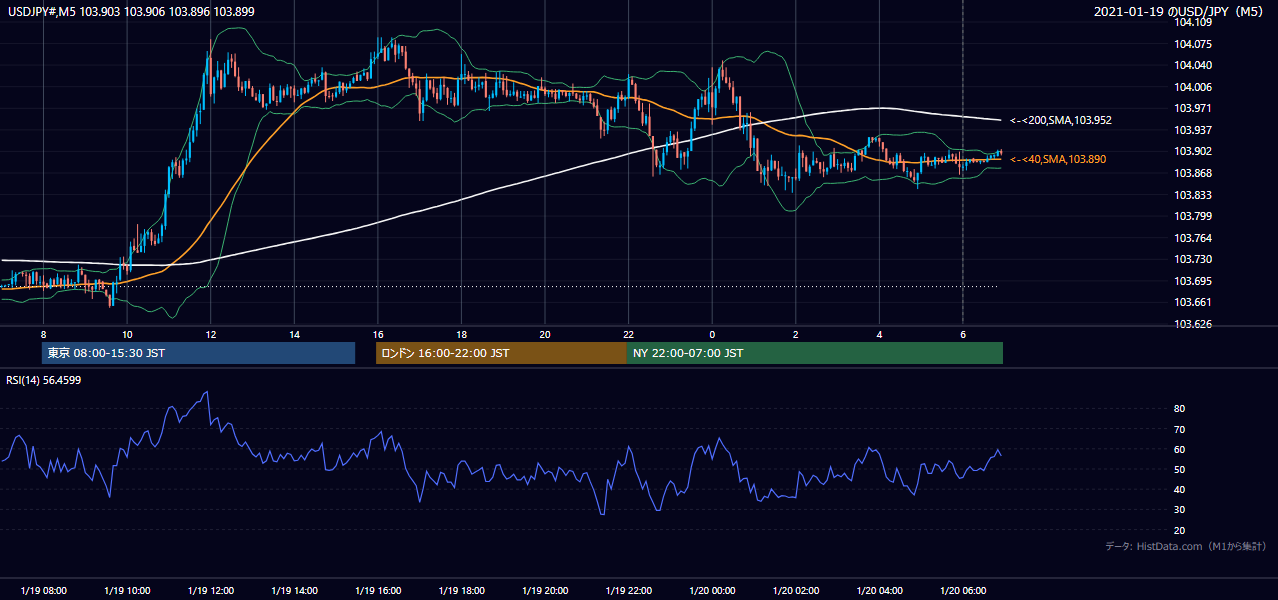The height and width of the screenshot is (600, 1278).
Task: Click price axis value 104.040
Action: click(x=1195, y=66)
